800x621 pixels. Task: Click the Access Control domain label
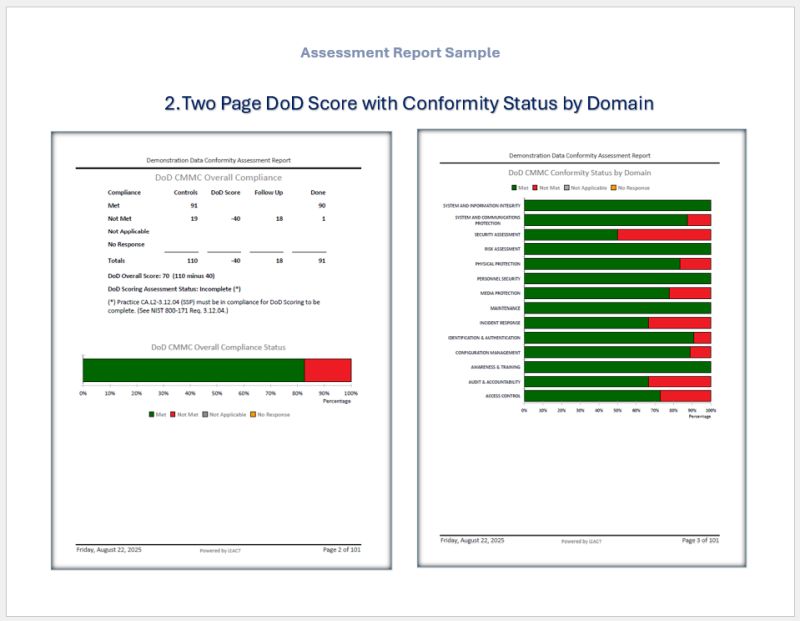(x=503, y=396)
